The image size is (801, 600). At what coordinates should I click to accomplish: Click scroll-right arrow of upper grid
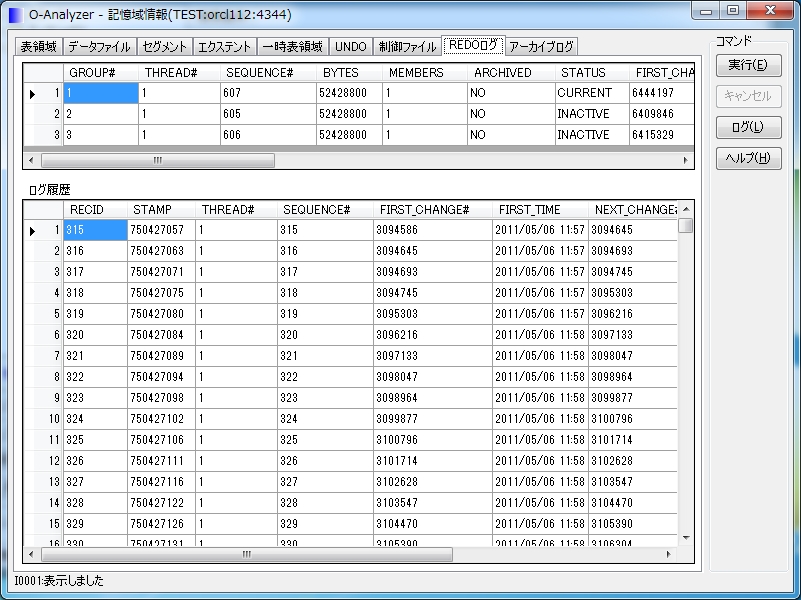click(x=686, y=160)
